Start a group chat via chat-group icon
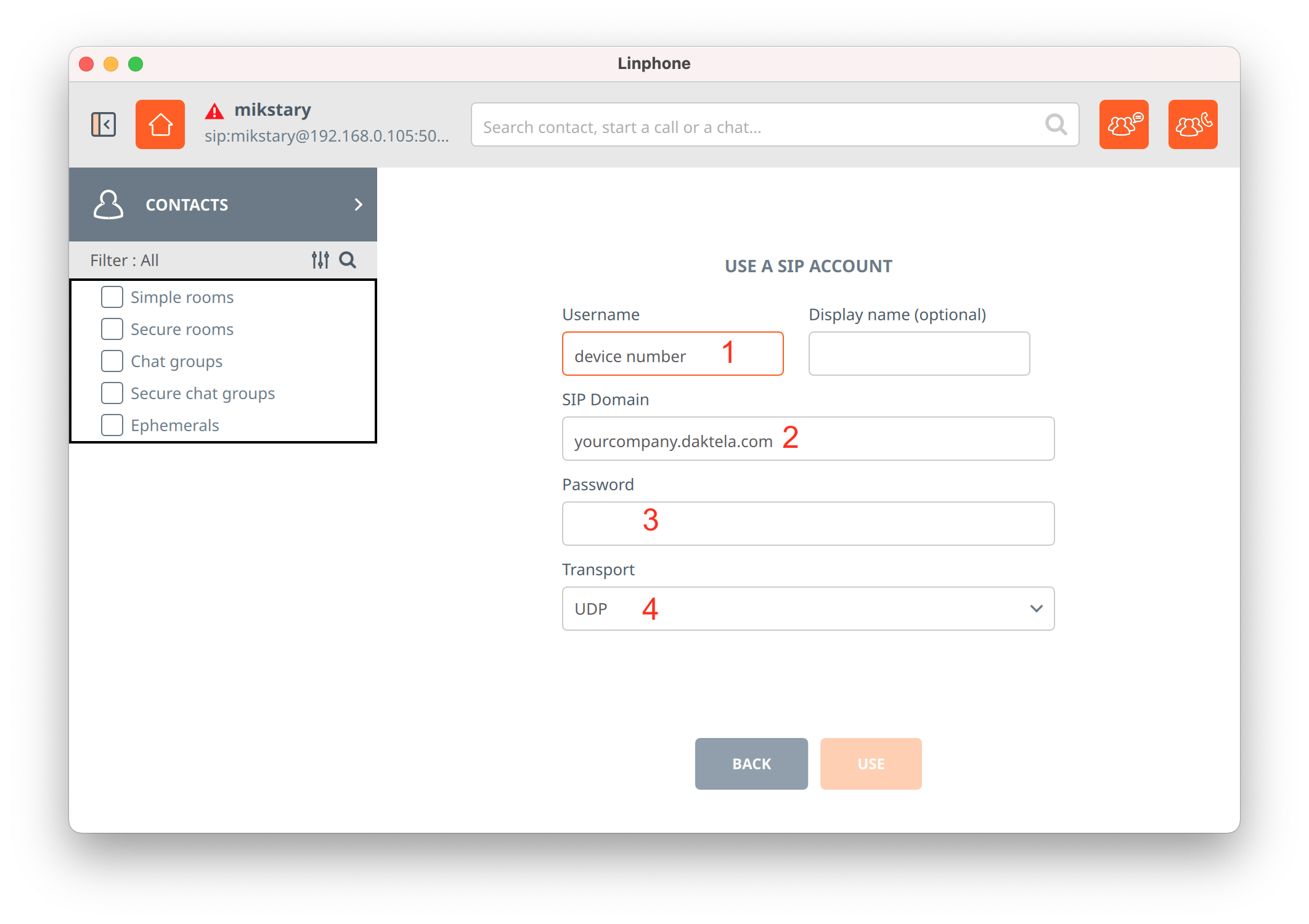The height and width of the screenshot is (924, 1309). coord(1123,124)
